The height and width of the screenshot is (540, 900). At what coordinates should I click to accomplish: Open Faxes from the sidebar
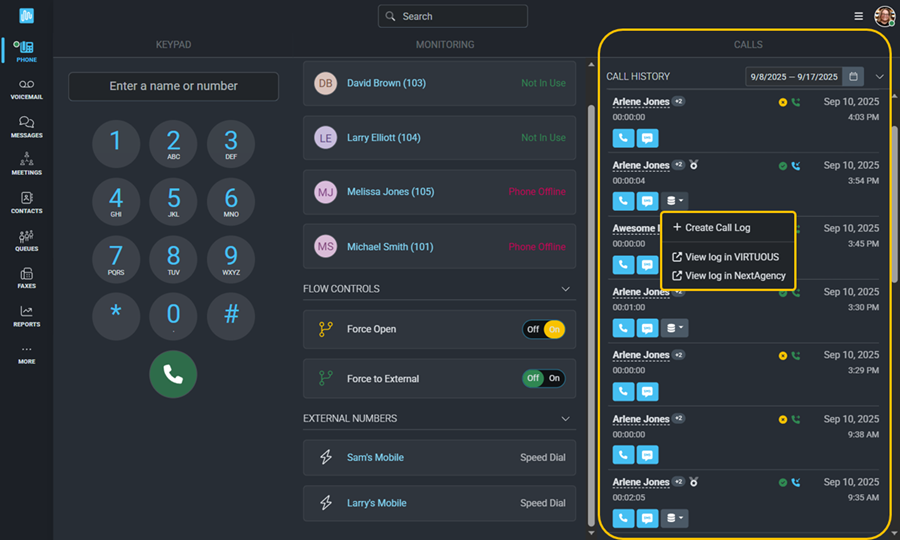[26, 278]
